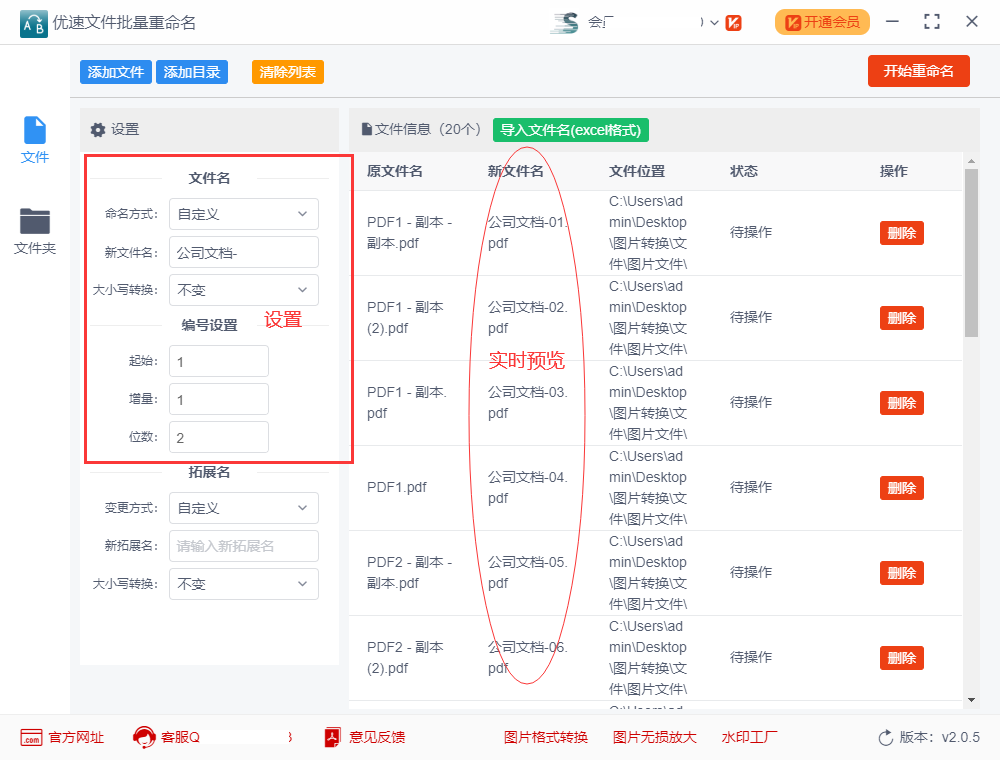Open the 变更方式 dropdown in 拓展名 section

pyautogui.click(x=243, y=508)
